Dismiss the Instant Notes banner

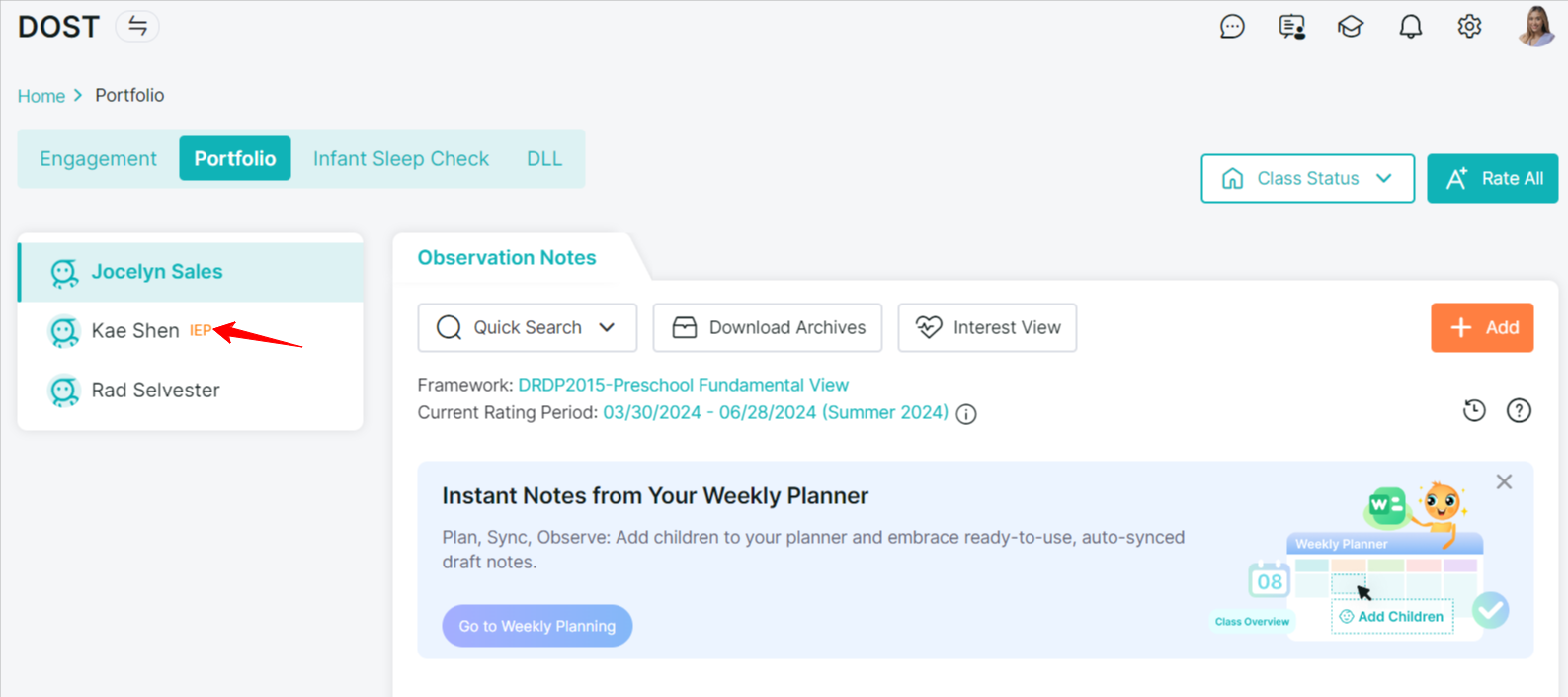[1504, 481]
